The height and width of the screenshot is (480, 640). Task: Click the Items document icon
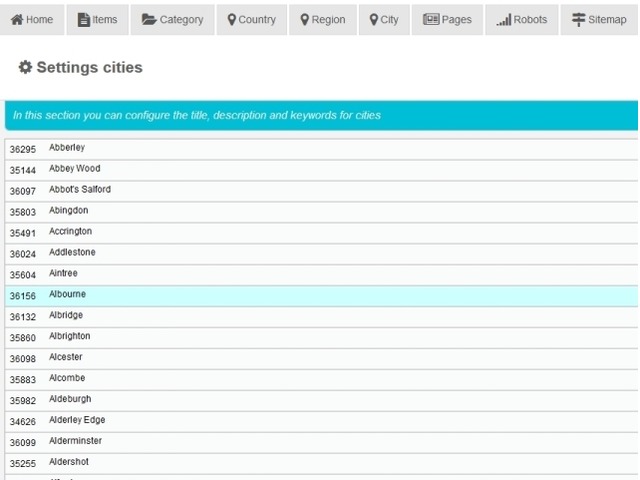84,20
